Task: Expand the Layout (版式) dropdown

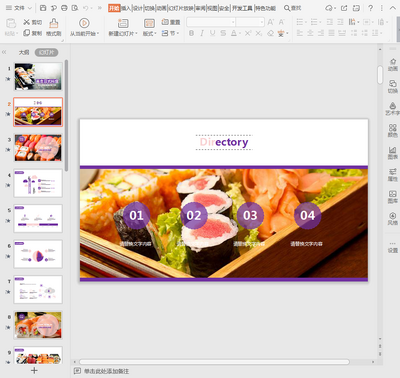Action: click(x=150, y=33)
